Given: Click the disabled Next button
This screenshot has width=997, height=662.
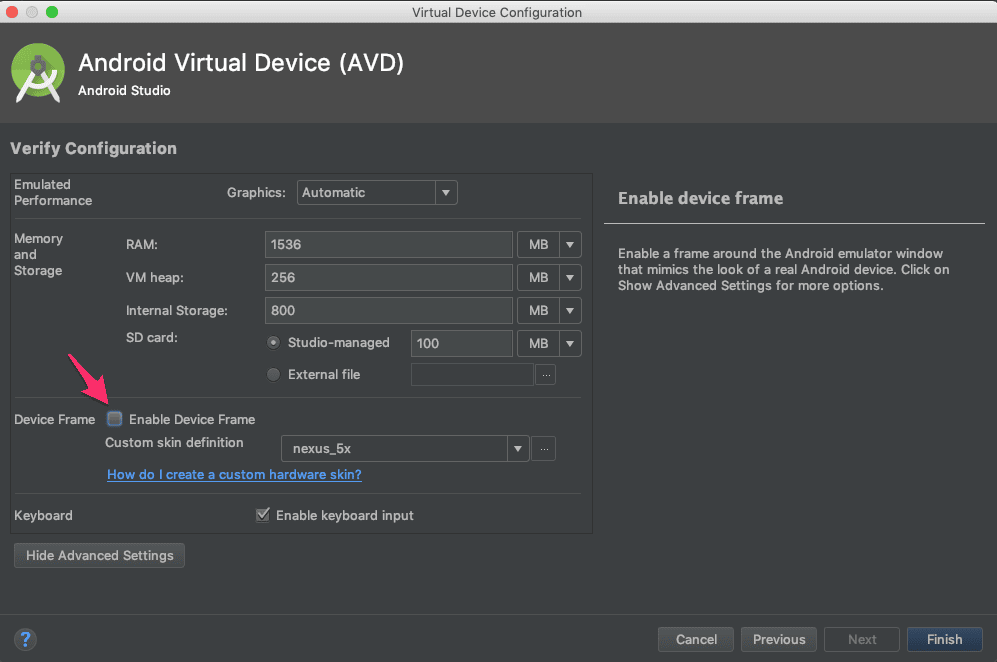Looking at the screenshot, I should (x=862, y=639).
